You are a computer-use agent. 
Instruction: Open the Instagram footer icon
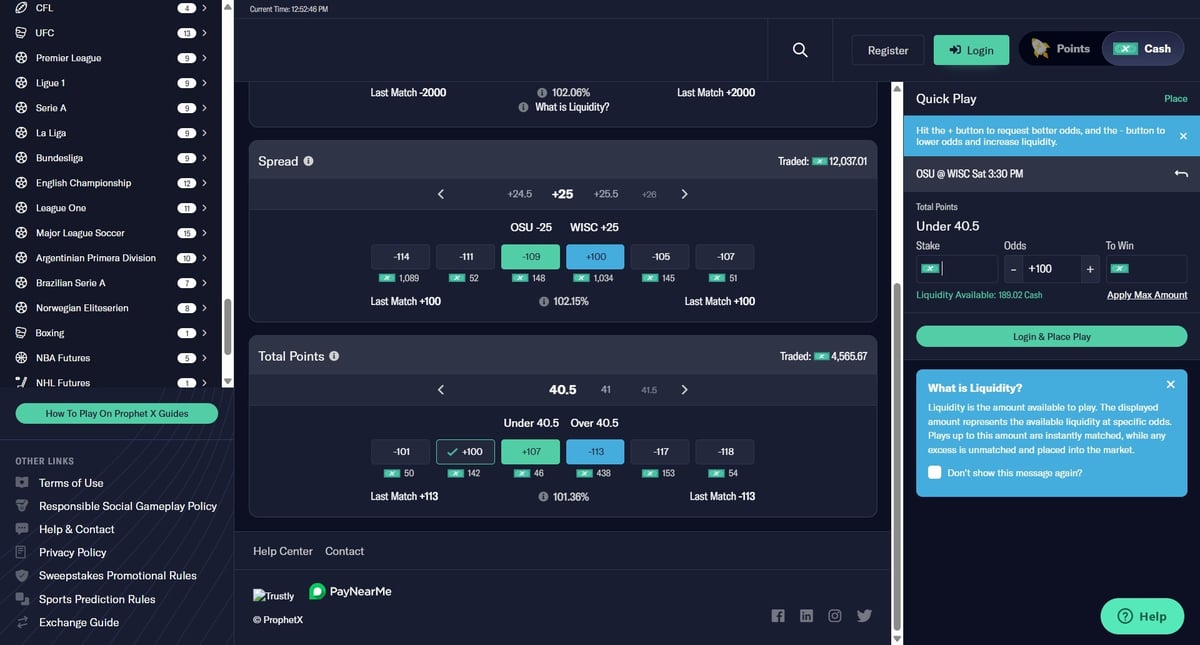[834, 616]
